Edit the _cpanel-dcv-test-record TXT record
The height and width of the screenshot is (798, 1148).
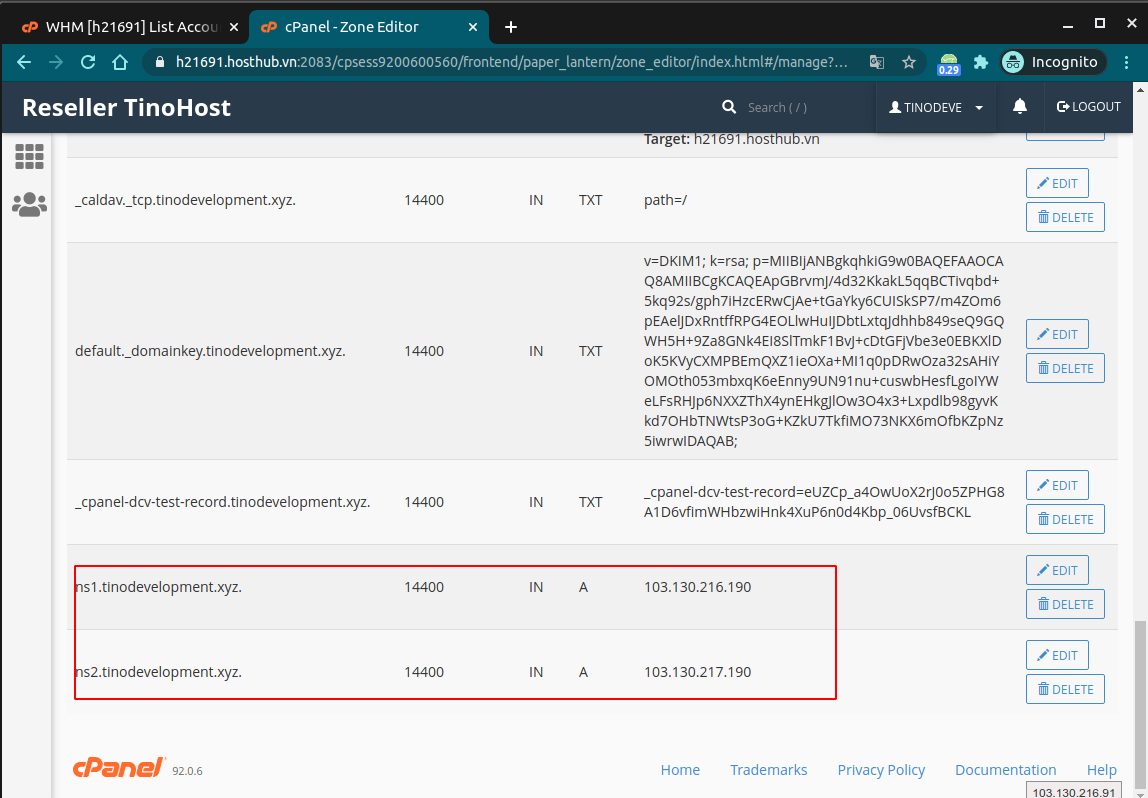click(1057, 485)
